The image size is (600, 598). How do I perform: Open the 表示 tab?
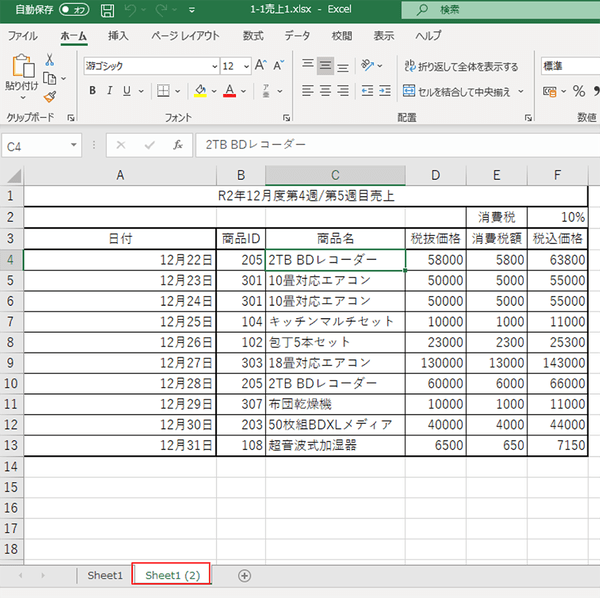383,36
